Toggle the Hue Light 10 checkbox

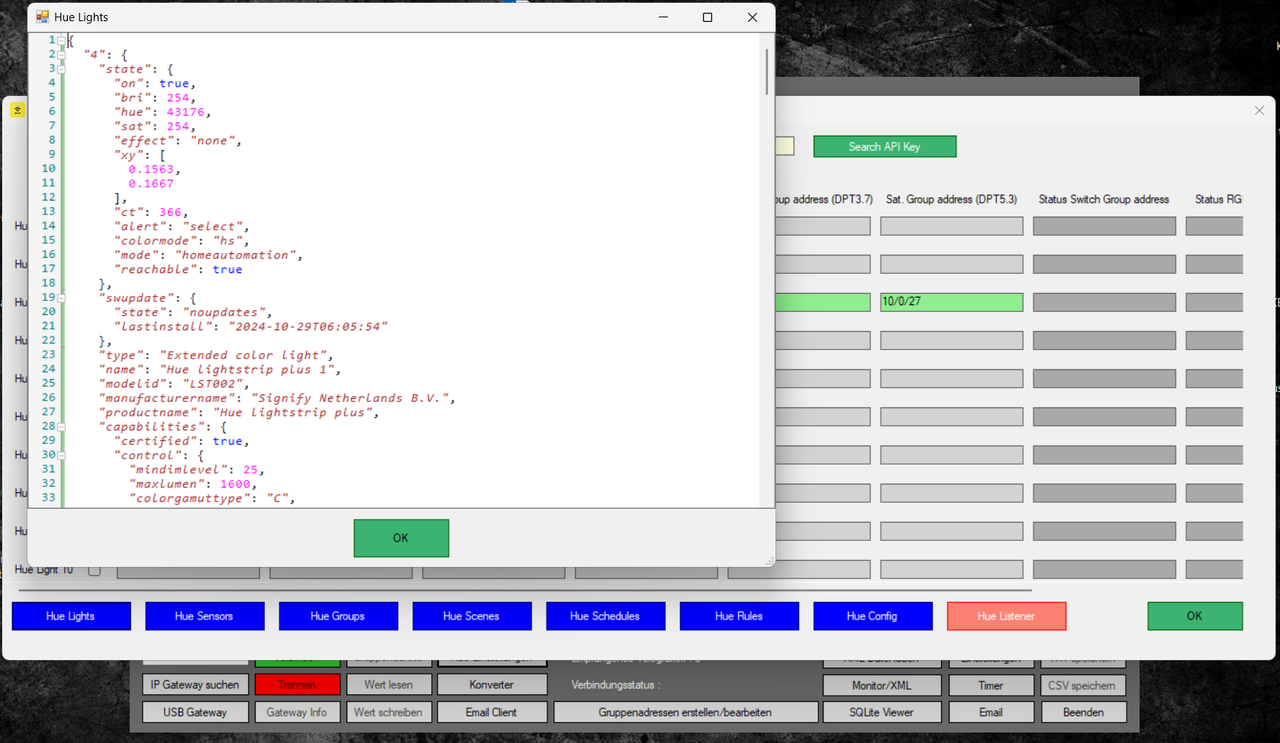tap(94, 570)
